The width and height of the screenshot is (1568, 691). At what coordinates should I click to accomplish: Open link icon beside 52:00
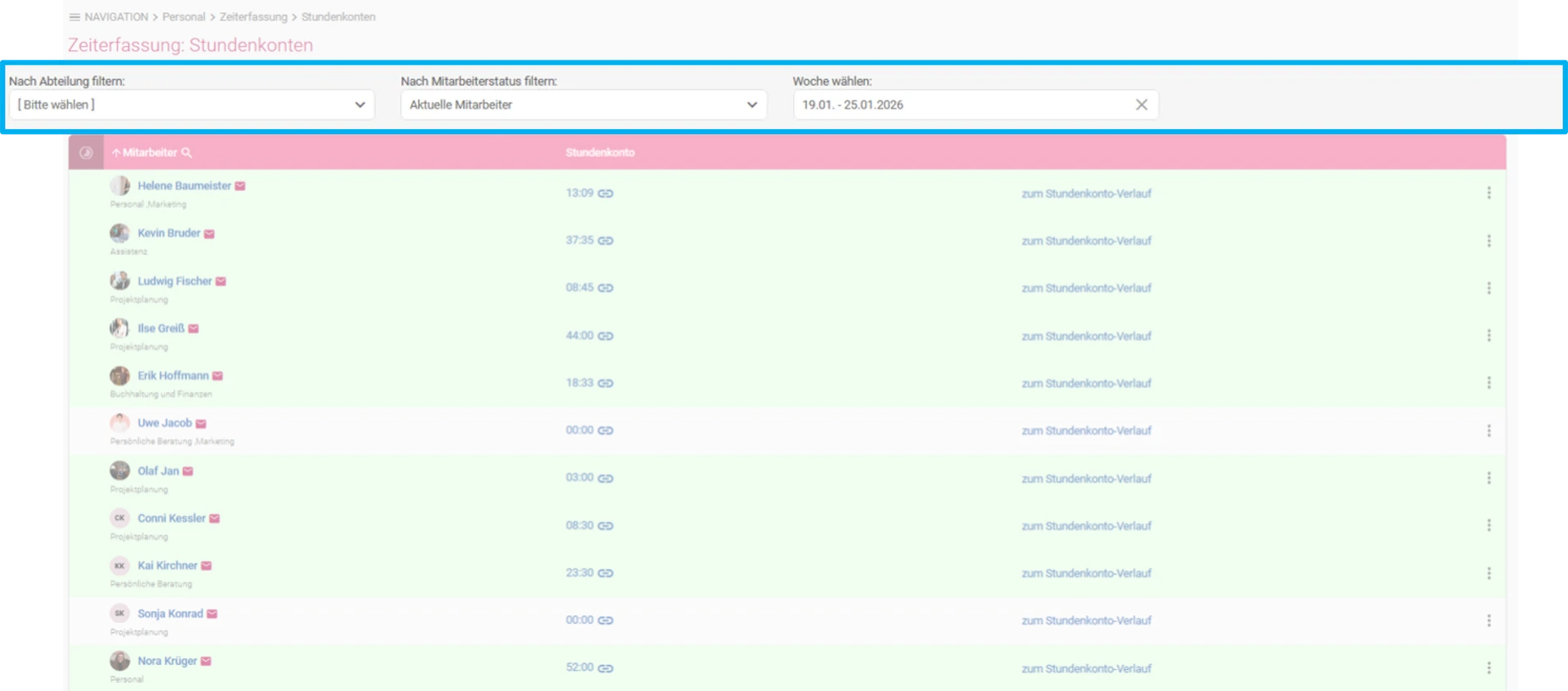(x=605, y=668)
